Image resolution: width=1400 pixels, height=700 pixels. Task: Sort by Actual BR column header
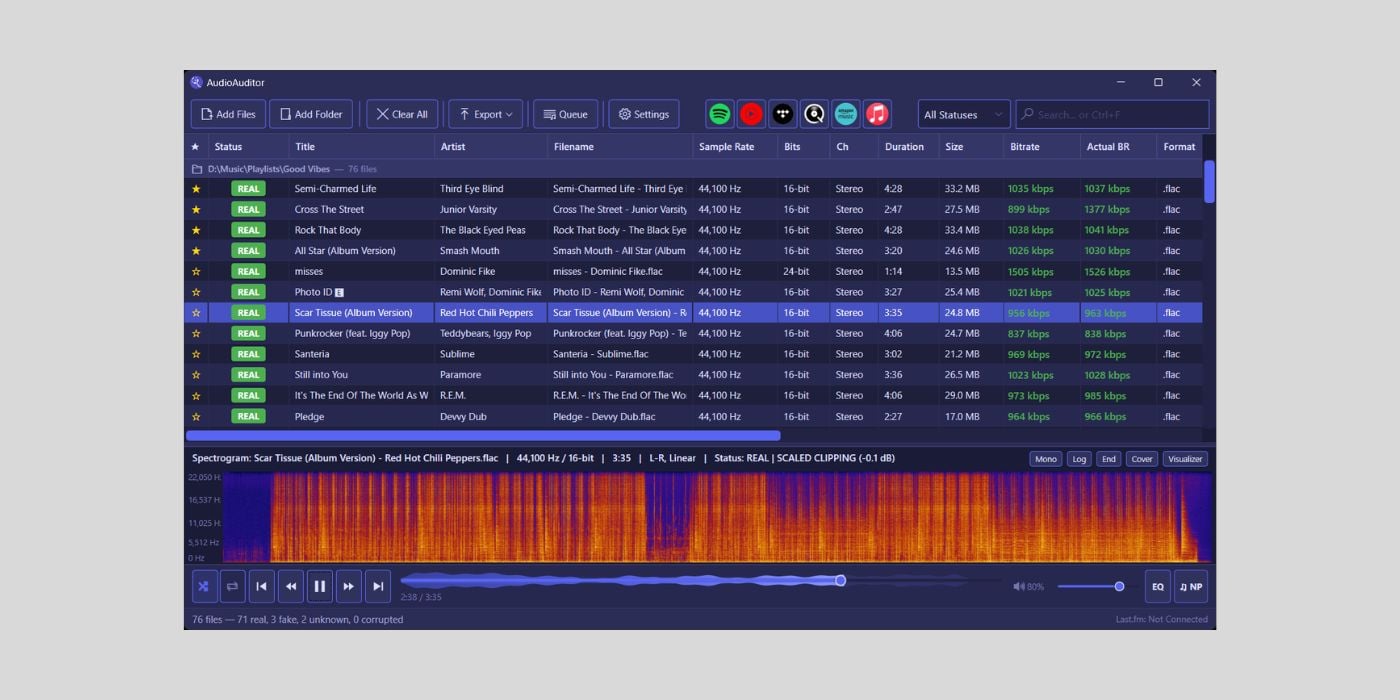1118,146
